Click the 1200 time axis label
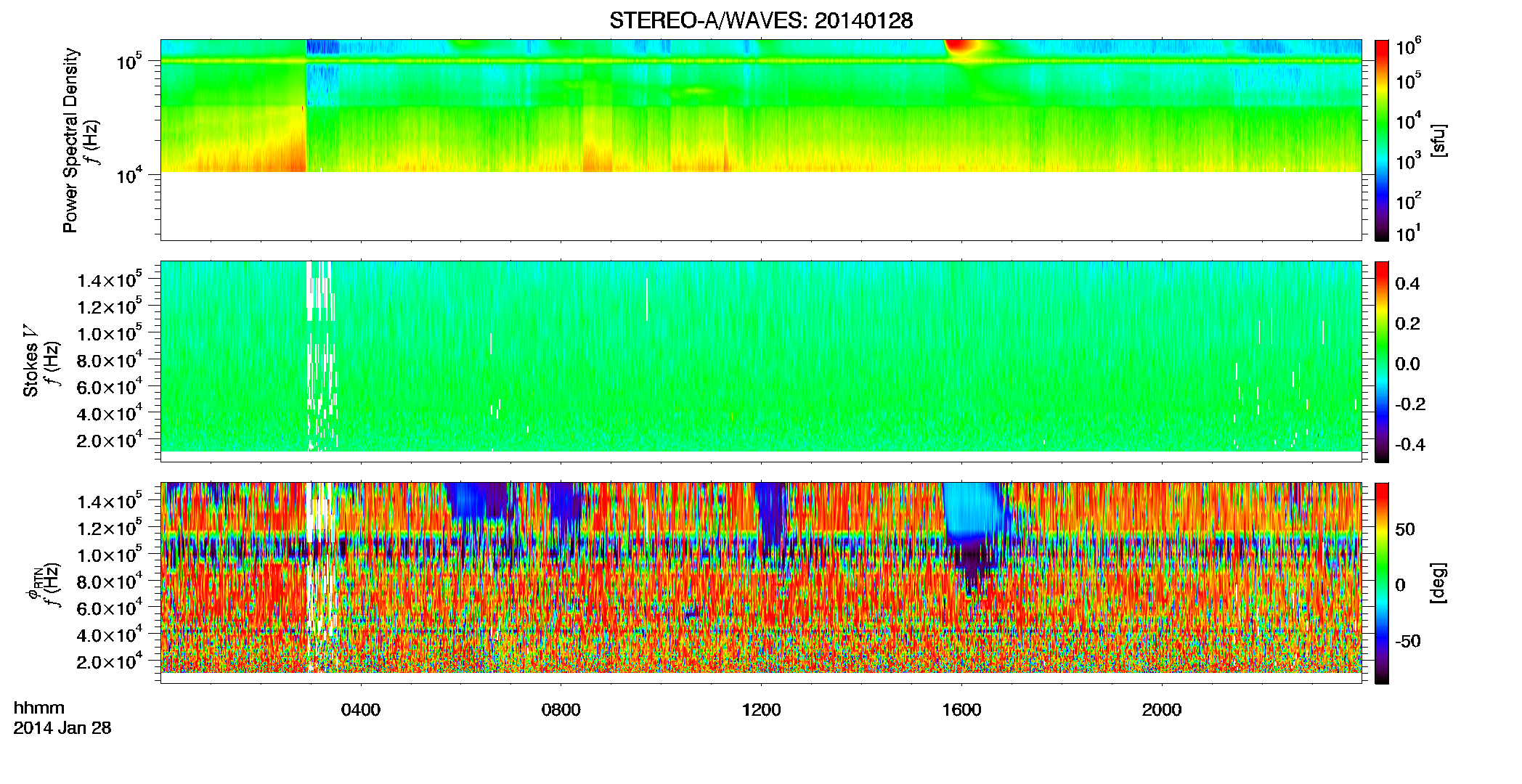 point(762,710)
